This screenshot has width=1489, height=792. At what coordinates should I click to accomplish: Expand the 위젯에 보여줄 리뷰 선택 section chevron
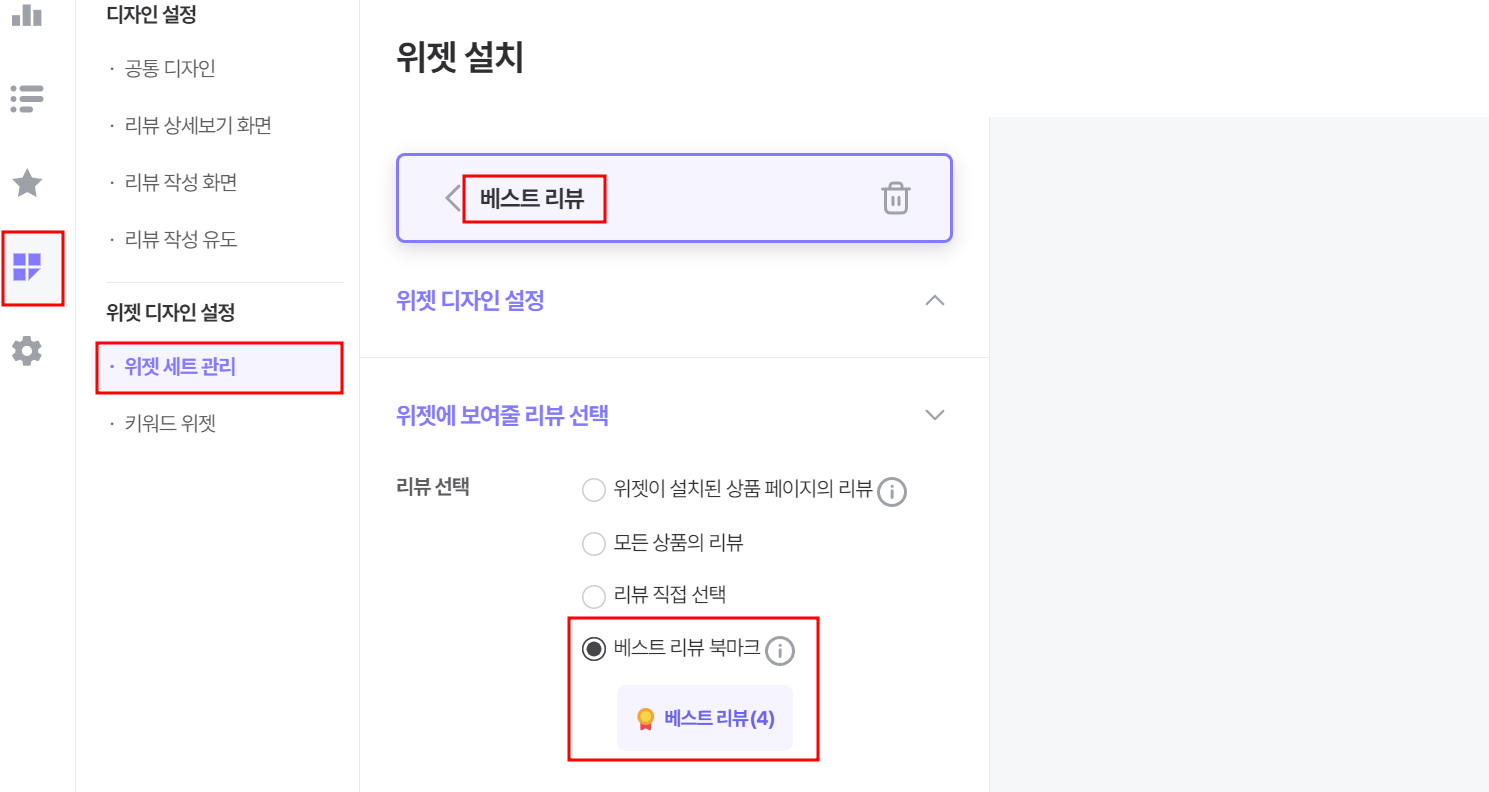point(935,415)
